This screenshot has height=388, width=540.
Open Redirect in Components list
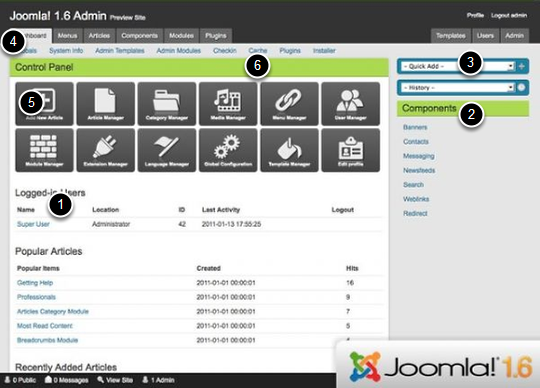coord(415,213)
